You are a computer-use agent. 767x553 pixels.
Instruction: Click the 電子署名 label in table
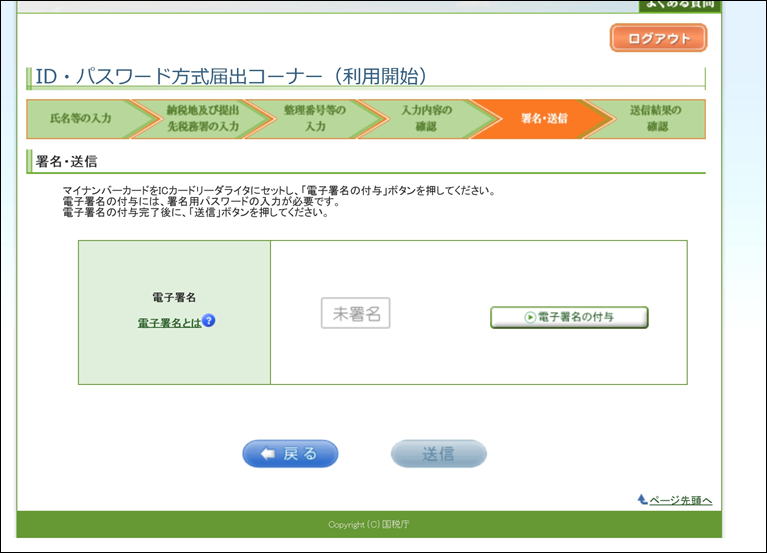174,297
